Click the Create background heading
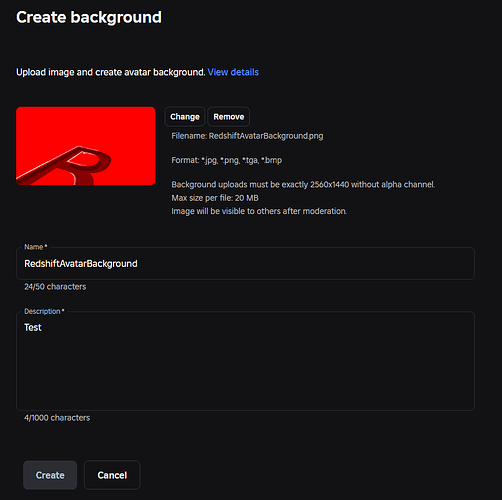The width and height of the screenshot is (502, 500). click(x=89, y=17)
